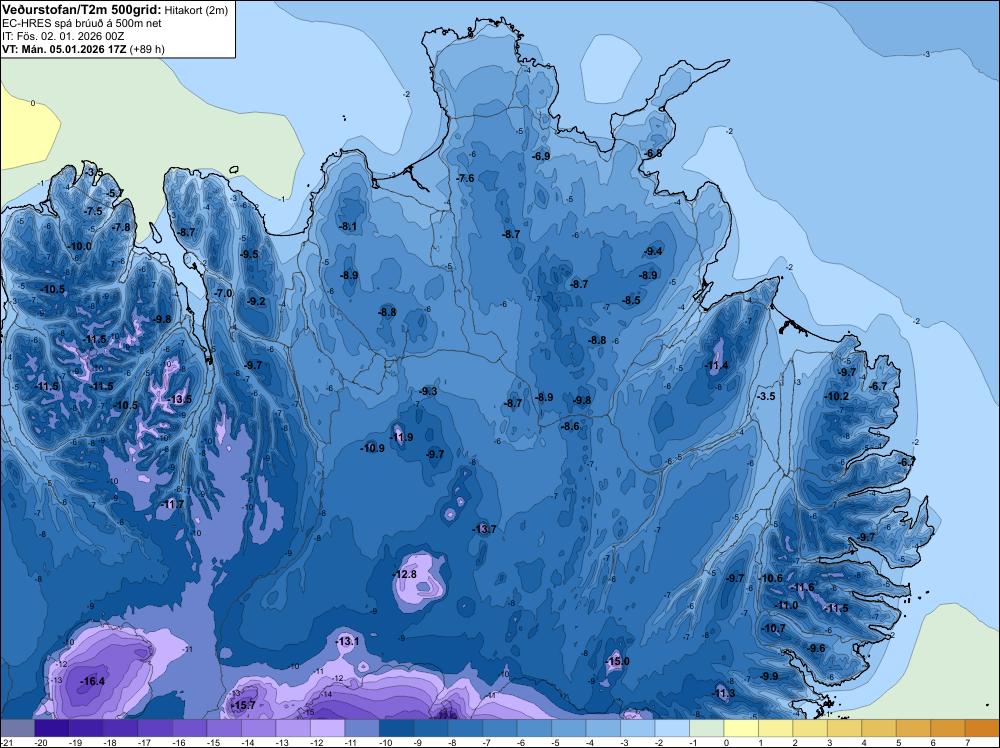Click the -15.7 temperature value
This screenshot has height=748, width=1000.
click(243, 705)
